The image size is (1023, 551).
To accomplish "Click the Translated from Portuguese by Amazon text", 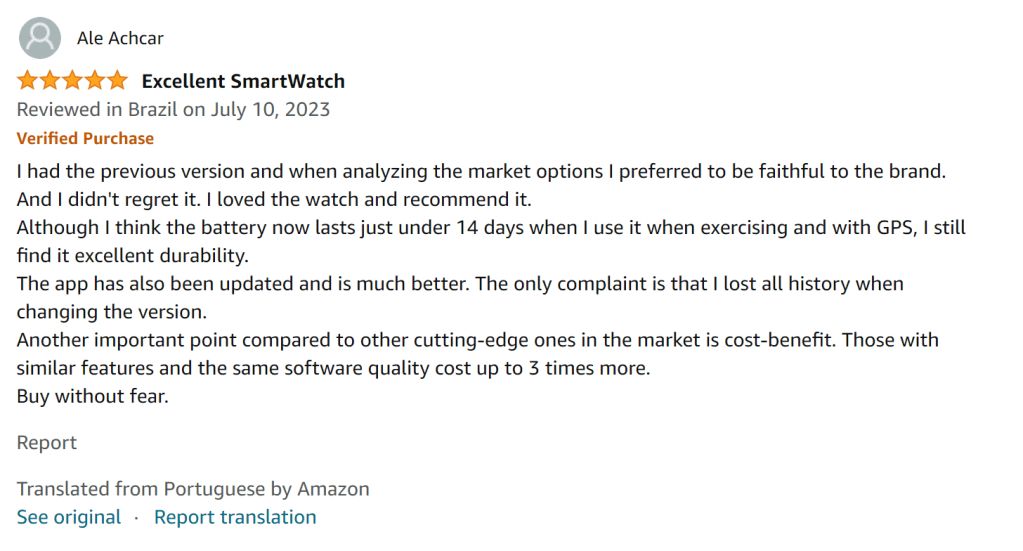I will (193, 489).
